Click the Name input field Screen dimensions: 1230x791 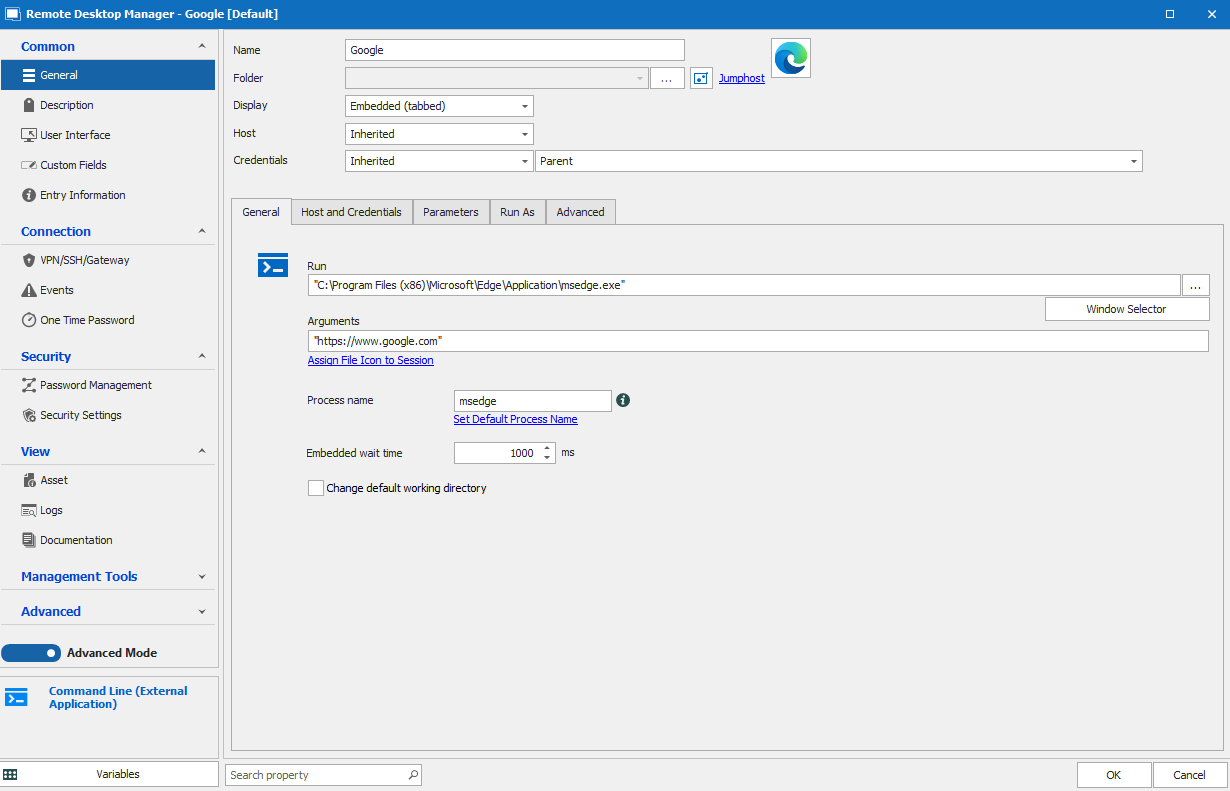tap(515, 50)
